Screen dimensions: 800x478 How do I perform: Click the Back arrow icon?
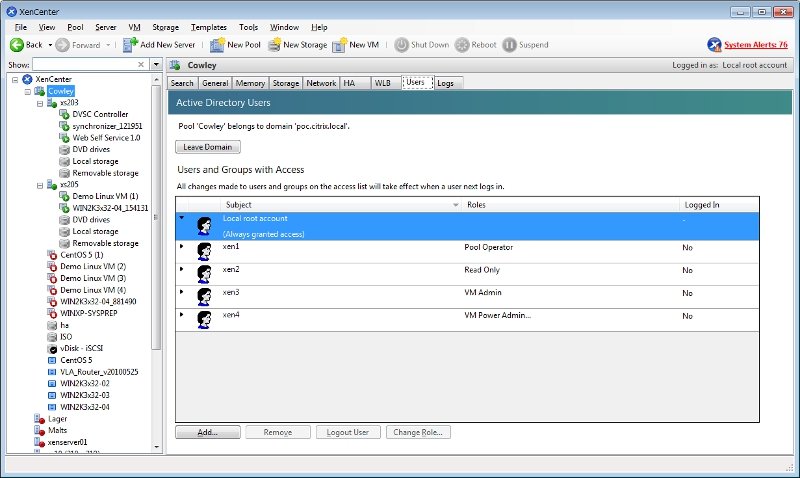pyautogui.click(x=17, y=45)
